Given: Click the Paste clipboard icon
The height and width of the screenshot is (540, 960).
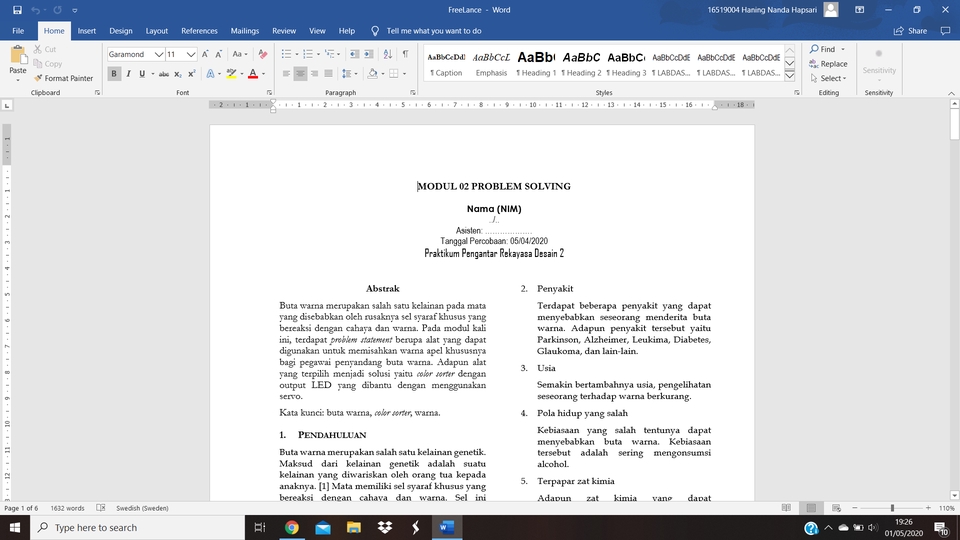Looking at the screenshot, I should (18, 56).
